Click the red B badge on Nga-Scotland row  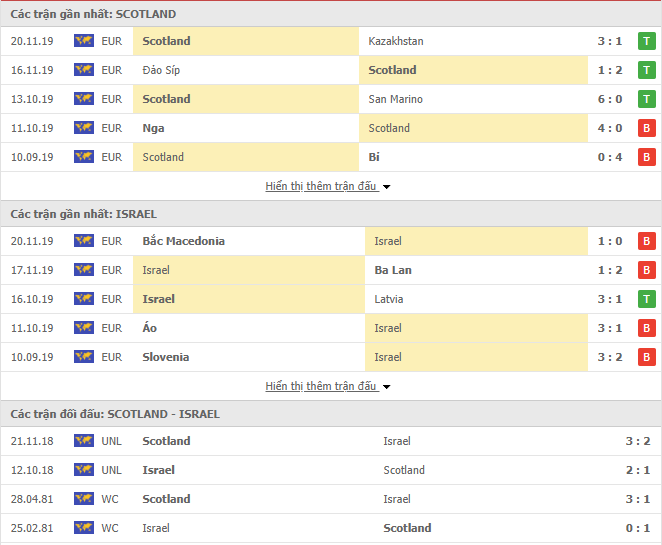point(646,128)
